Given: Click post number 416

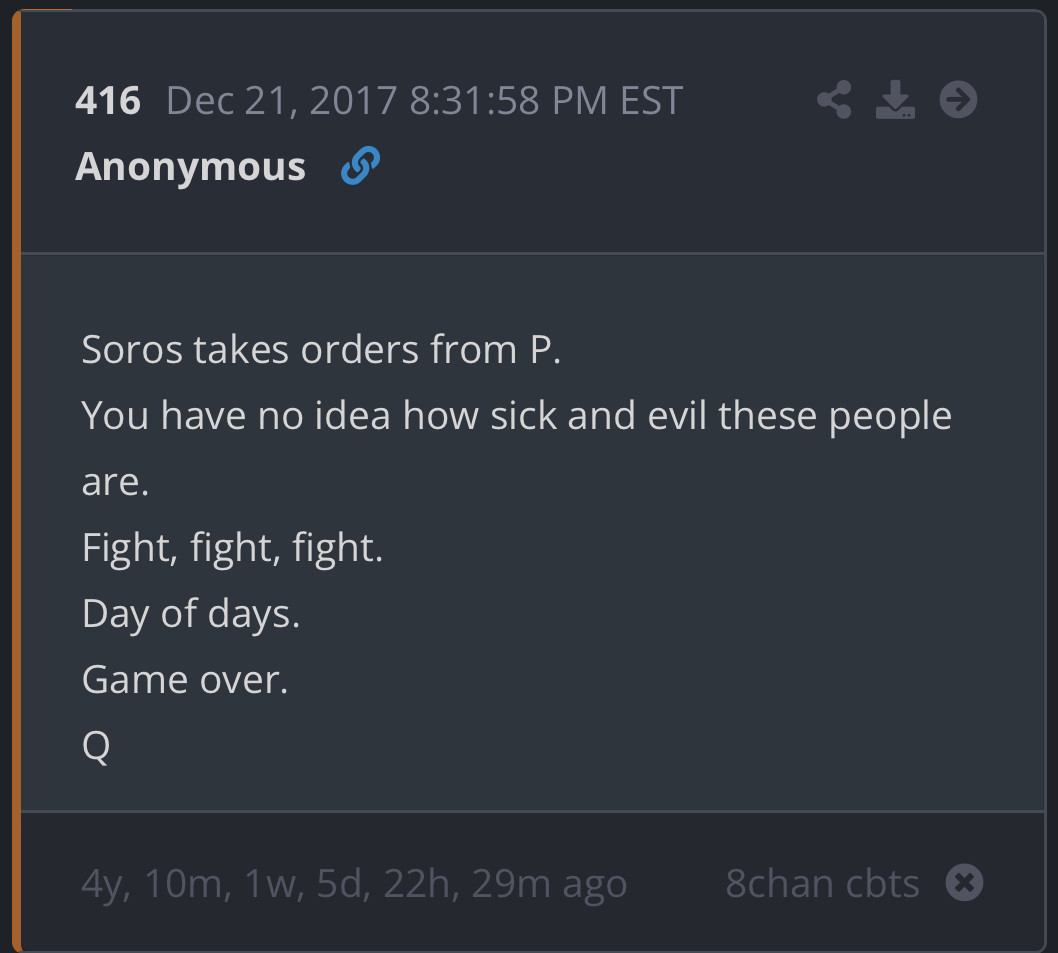Looking at the screenshot, I should pos(108,100).
